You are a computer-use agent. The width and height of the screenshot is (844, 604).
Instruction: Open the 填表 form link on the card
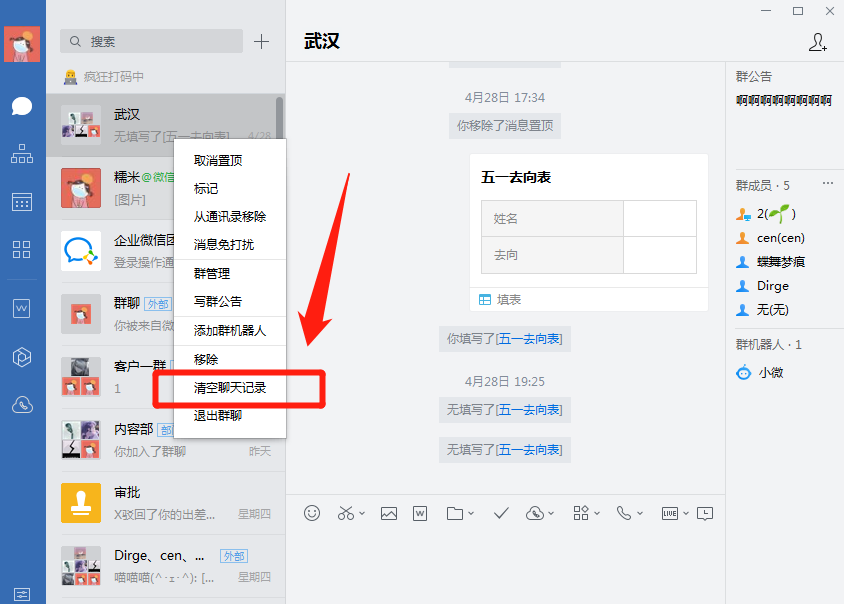500,300
